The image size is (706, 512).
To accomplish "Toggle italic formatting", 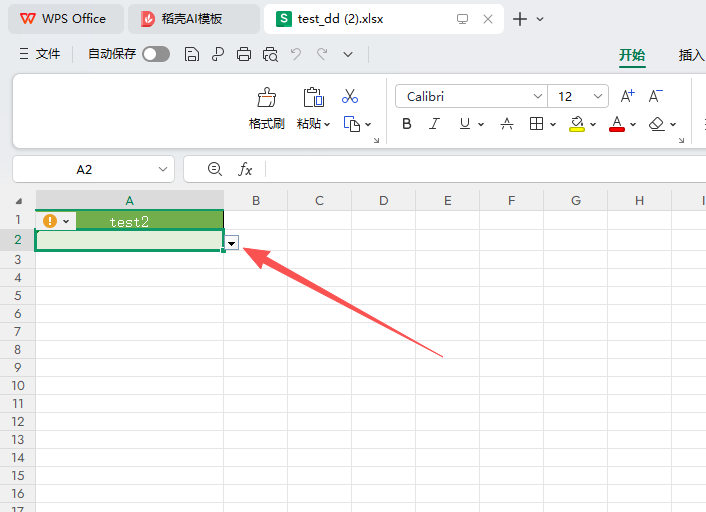I will (435, 124).
